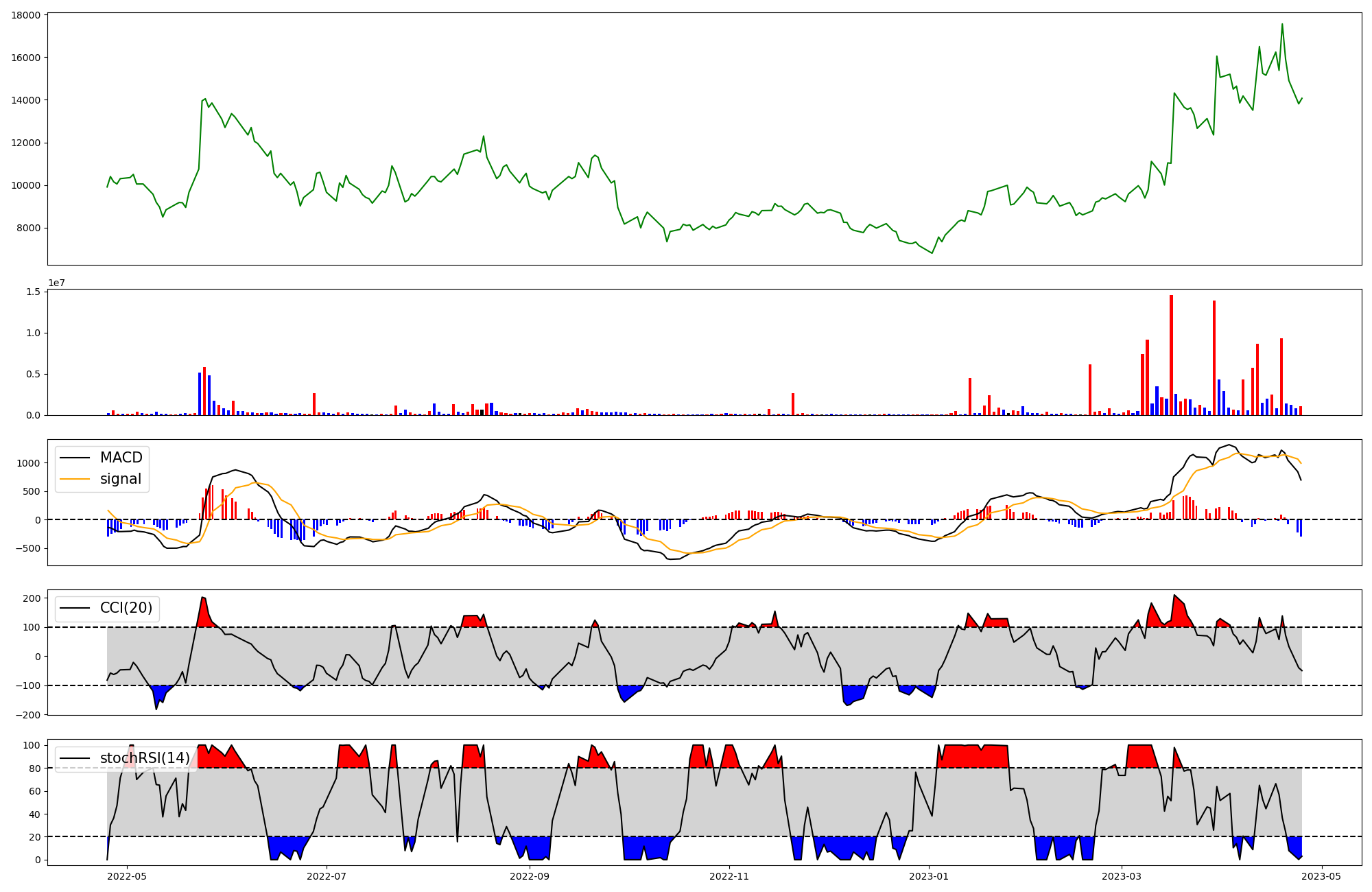Screen dimensions: 1372x892
Task: Click the 2022-07 date label
Action: coord(327,876)
